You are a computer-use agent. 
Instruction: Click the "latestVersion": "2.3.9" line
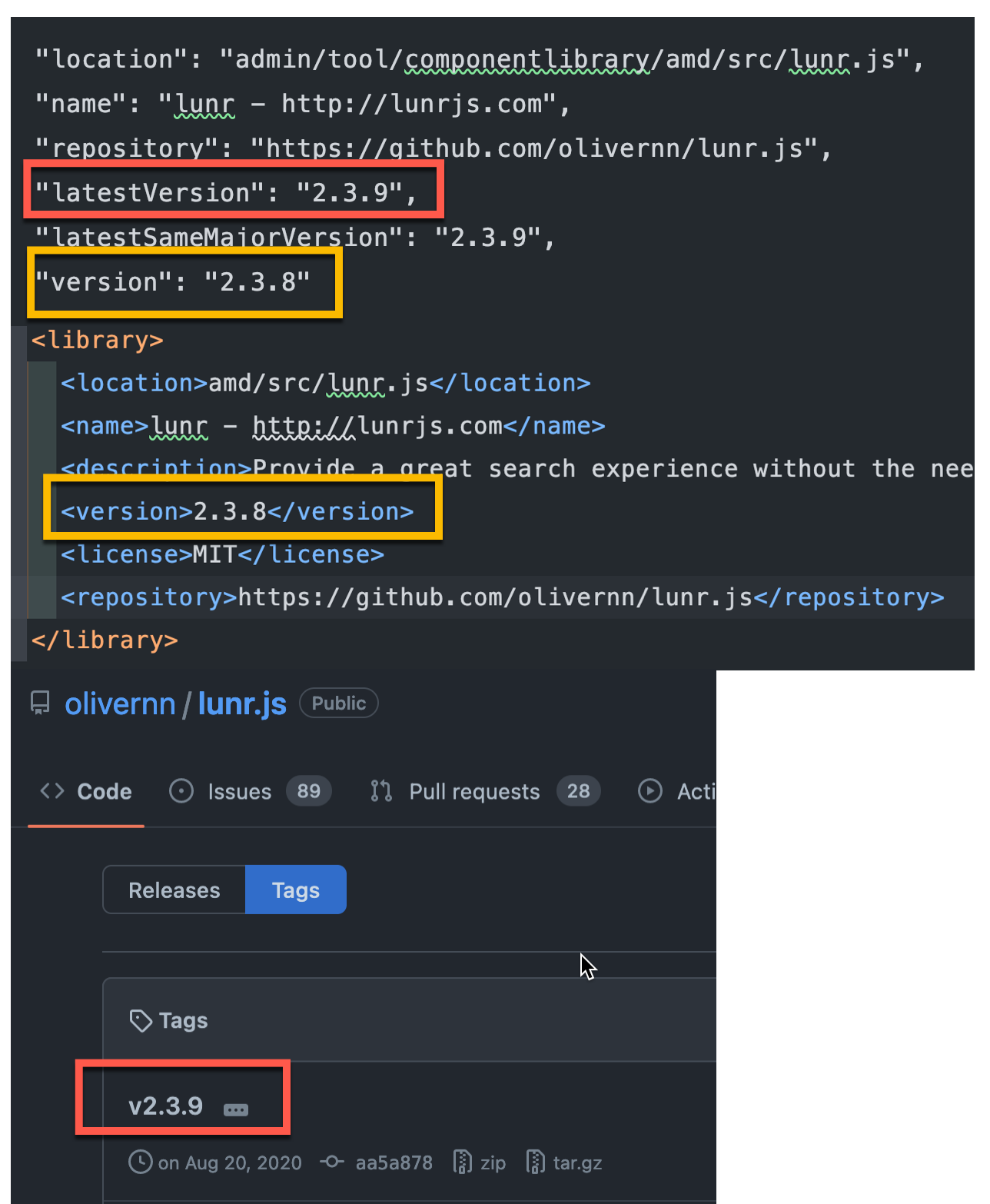[226, 192]
